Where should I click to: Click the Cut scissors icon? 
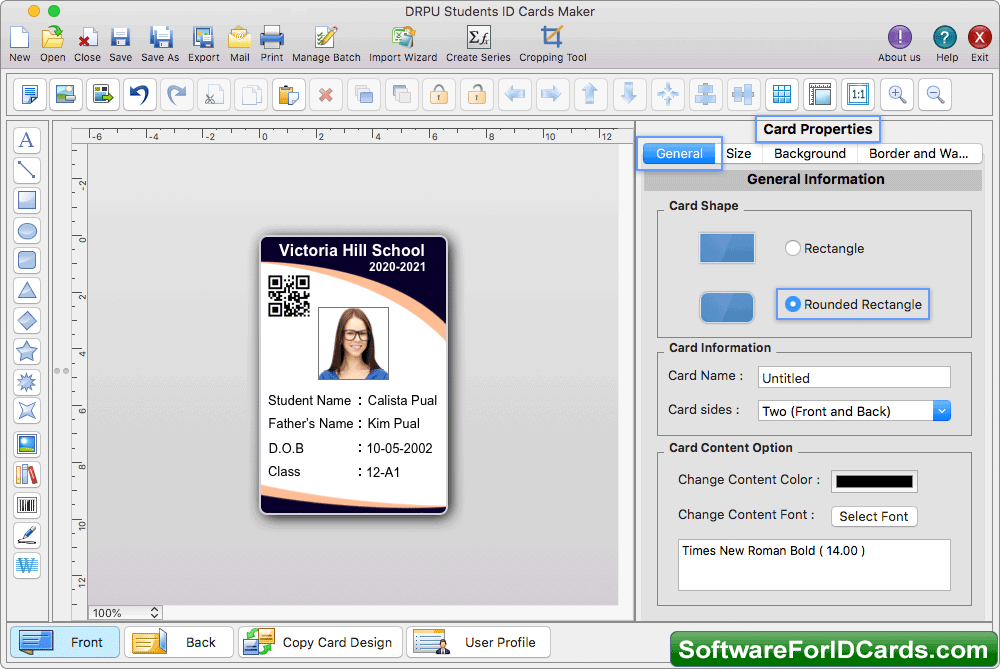[x=214, y=95]
